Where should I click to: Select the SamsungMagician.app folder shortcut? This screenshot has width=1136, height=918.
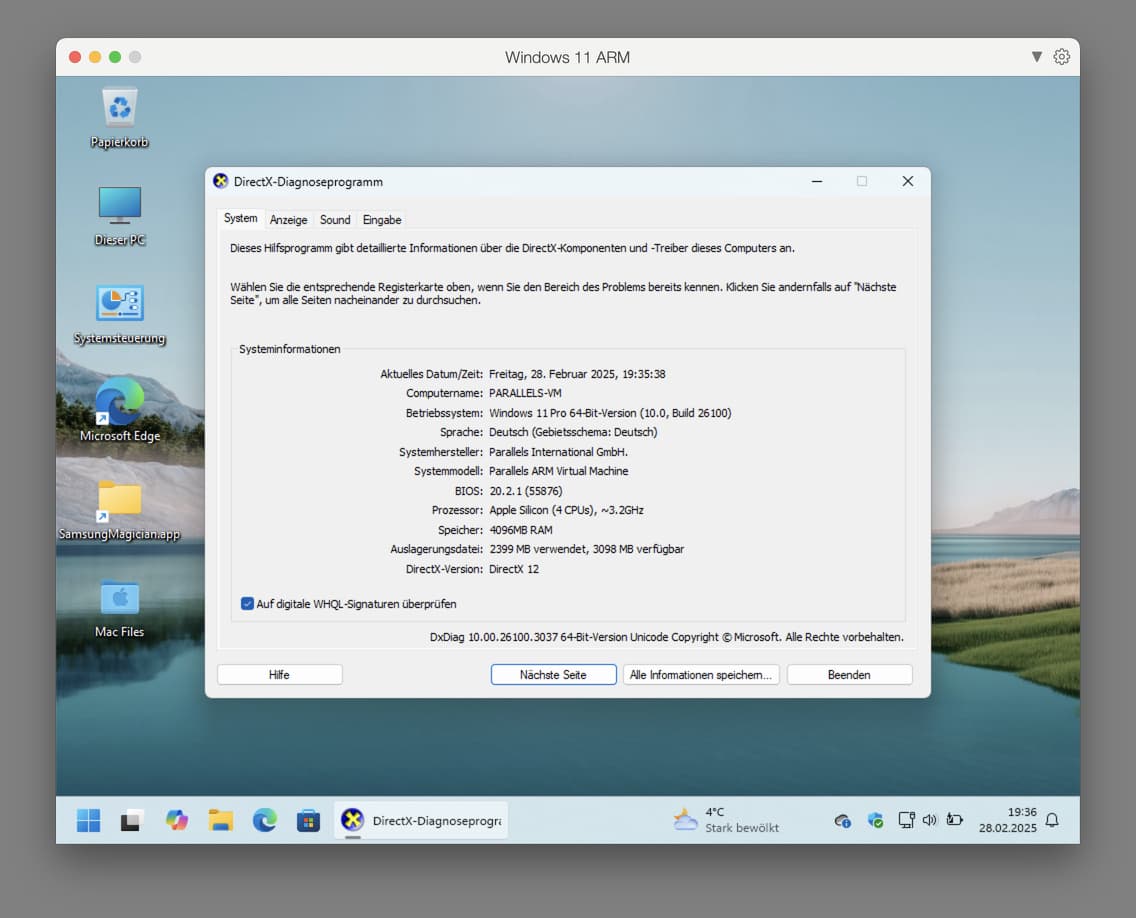[x=120, y=509]
